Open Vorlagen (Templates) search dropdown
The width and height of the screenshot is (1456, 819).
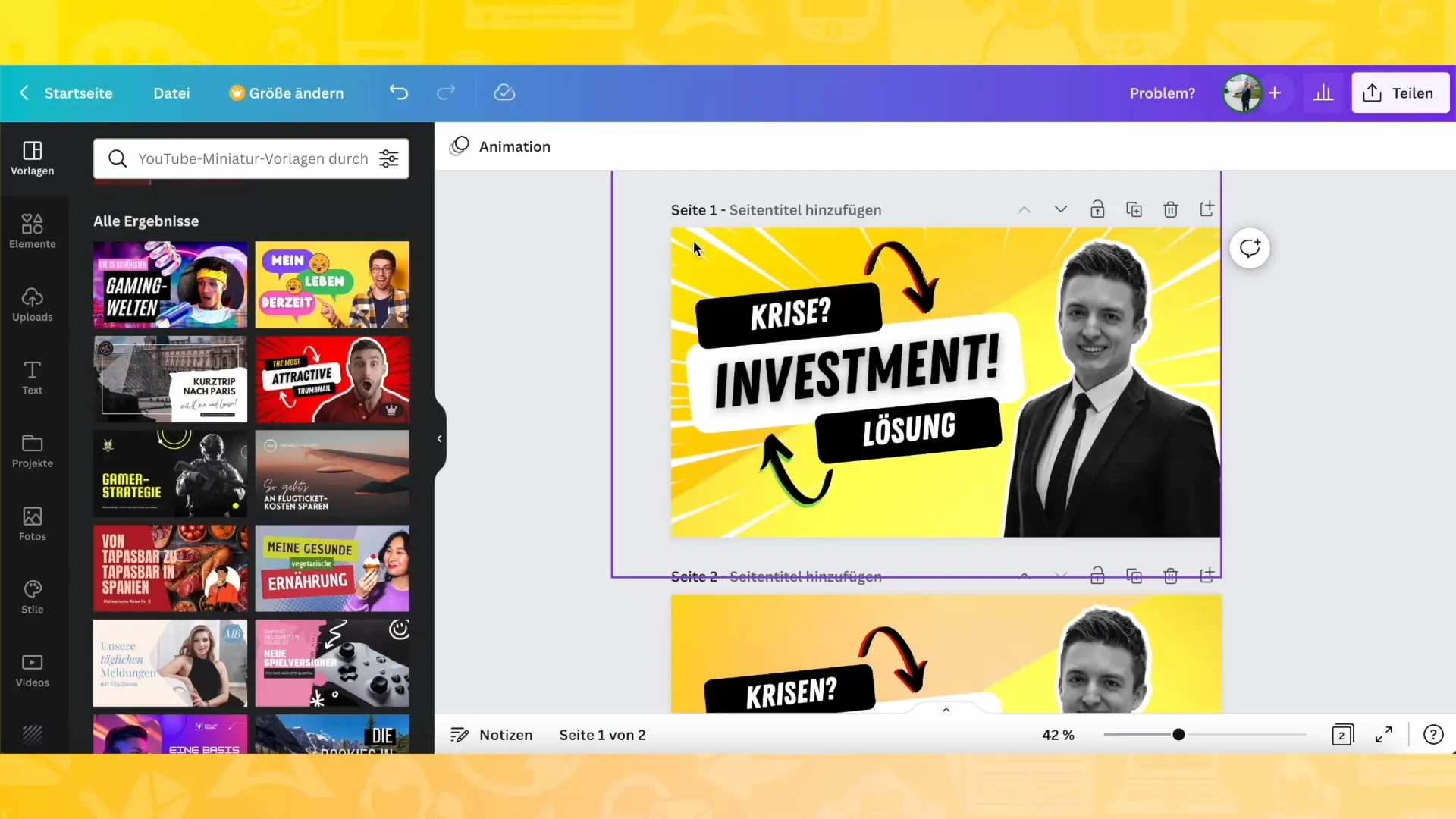coord(390,159)
